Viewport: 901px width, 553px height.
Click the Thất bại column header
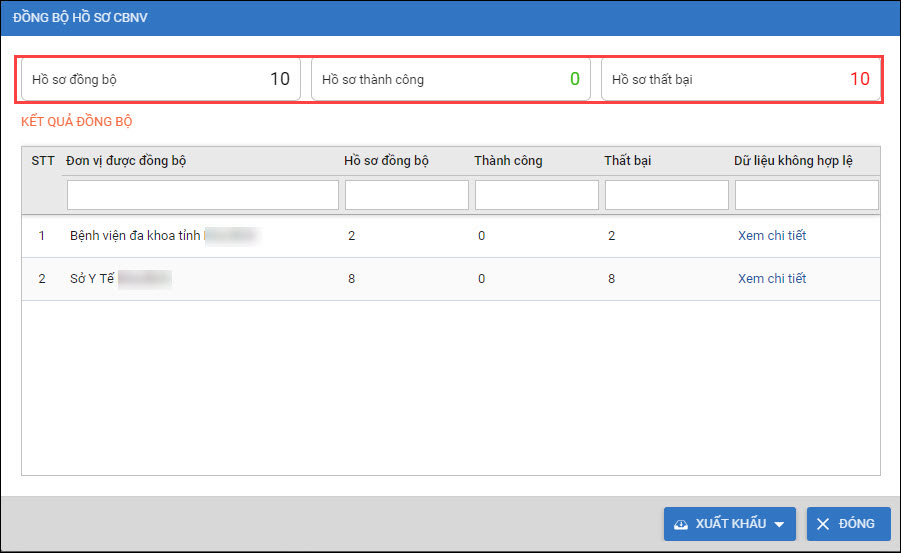tap(627, 161)
